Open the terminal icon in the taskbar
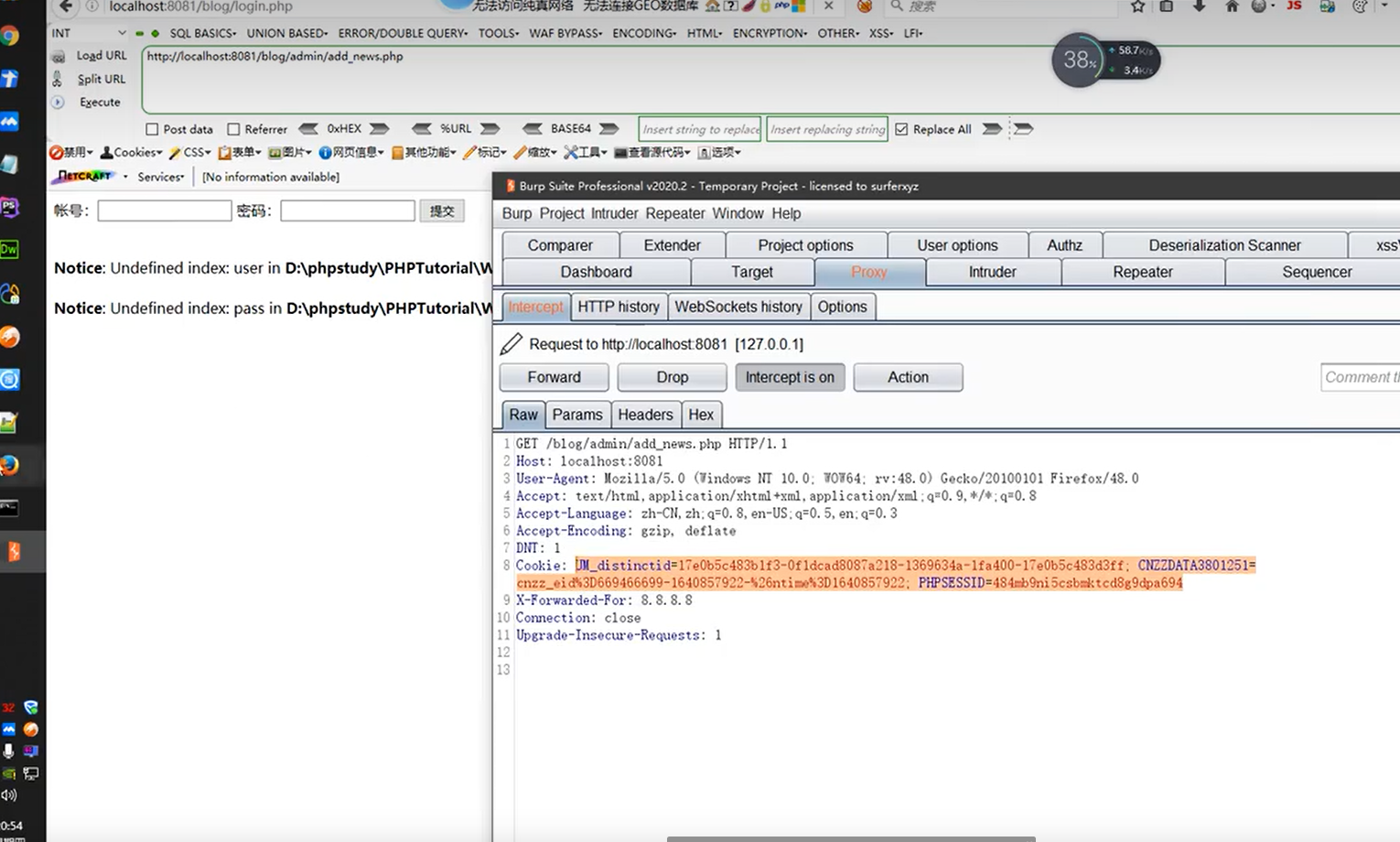Screen dimensions: 1400x842 click(9, 508)
